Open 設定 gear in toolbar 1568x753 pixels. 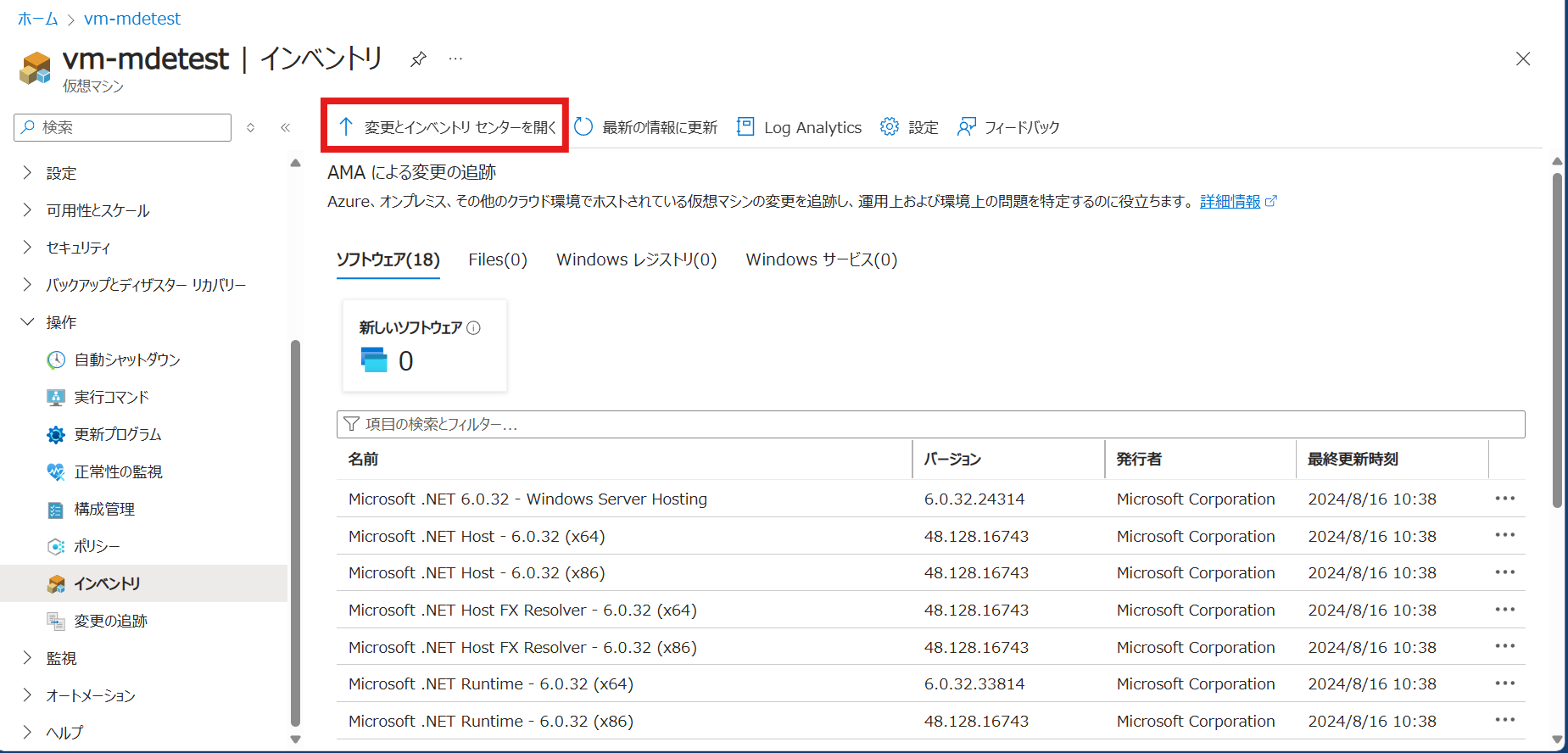890,127
